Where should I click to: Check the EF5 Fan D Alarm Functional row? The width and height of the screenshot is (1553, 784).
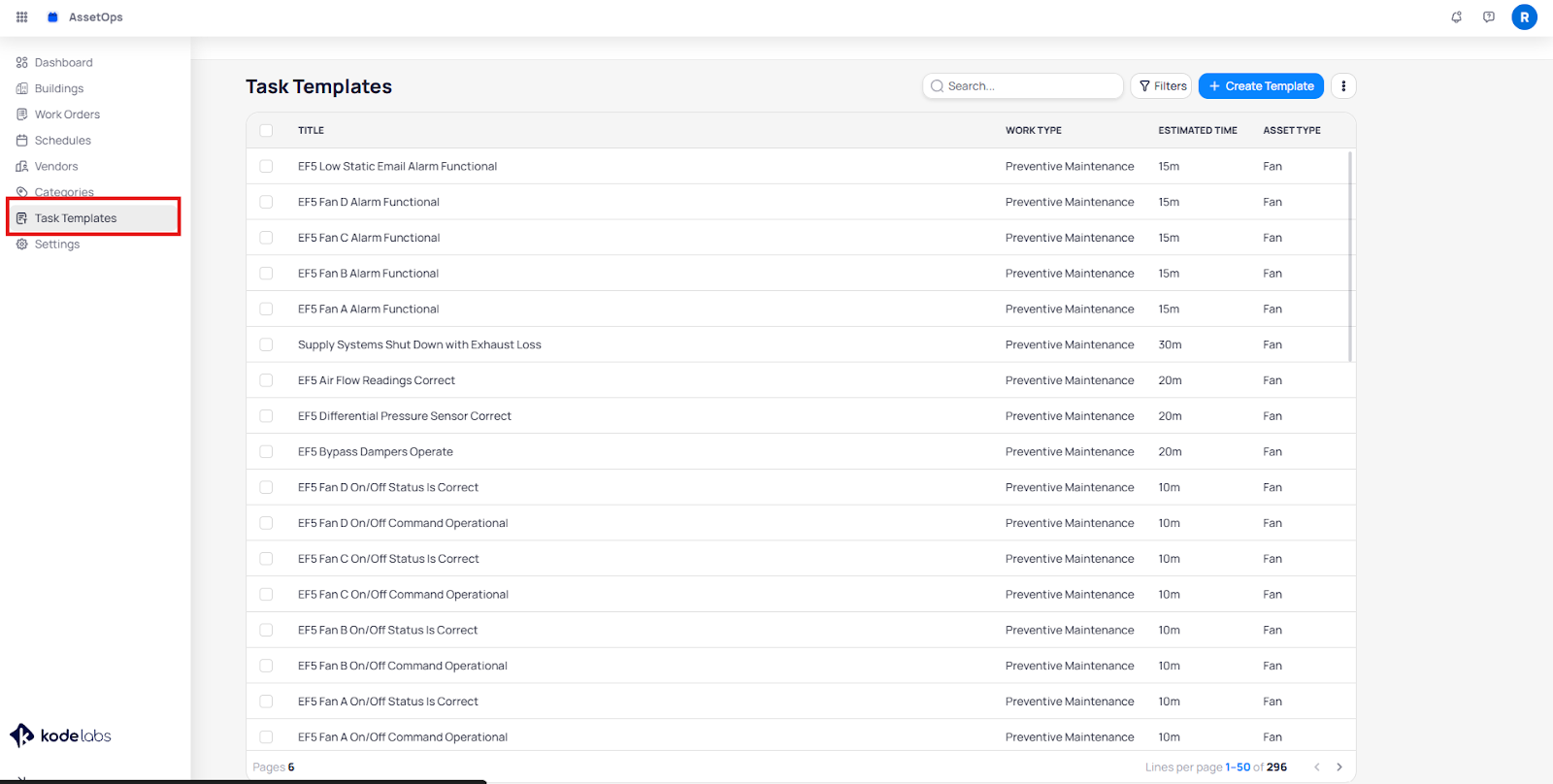point(266,202)
